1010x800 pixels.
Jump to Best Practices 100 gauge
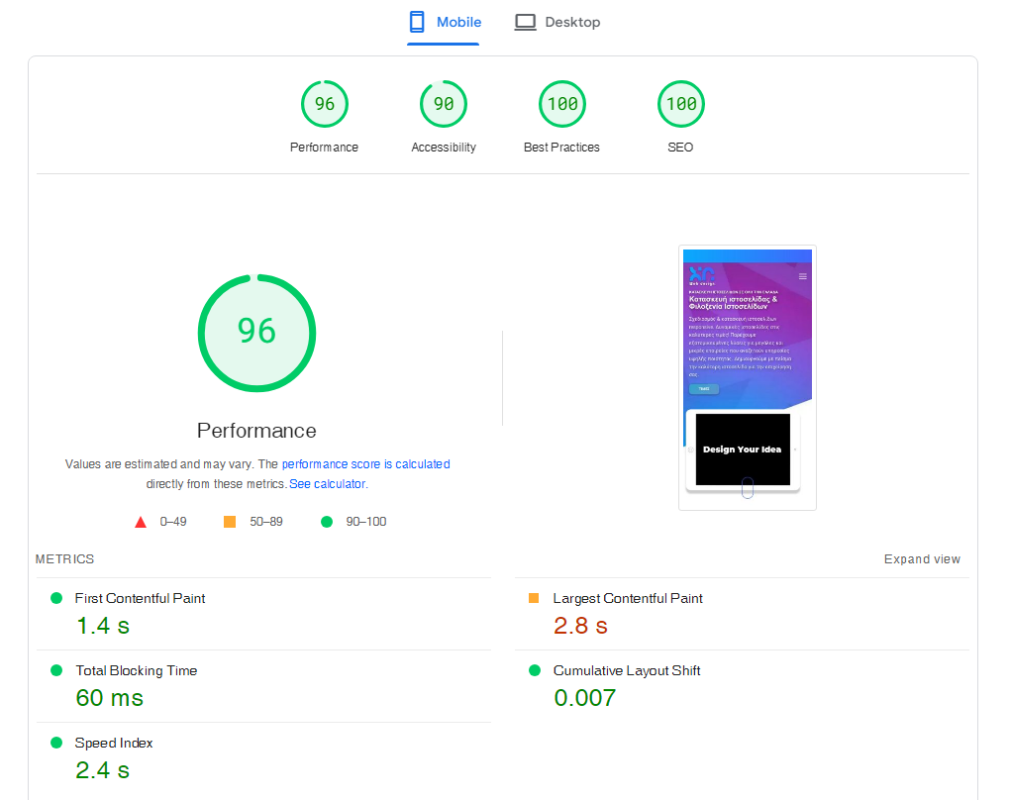(x=562, y=104)
